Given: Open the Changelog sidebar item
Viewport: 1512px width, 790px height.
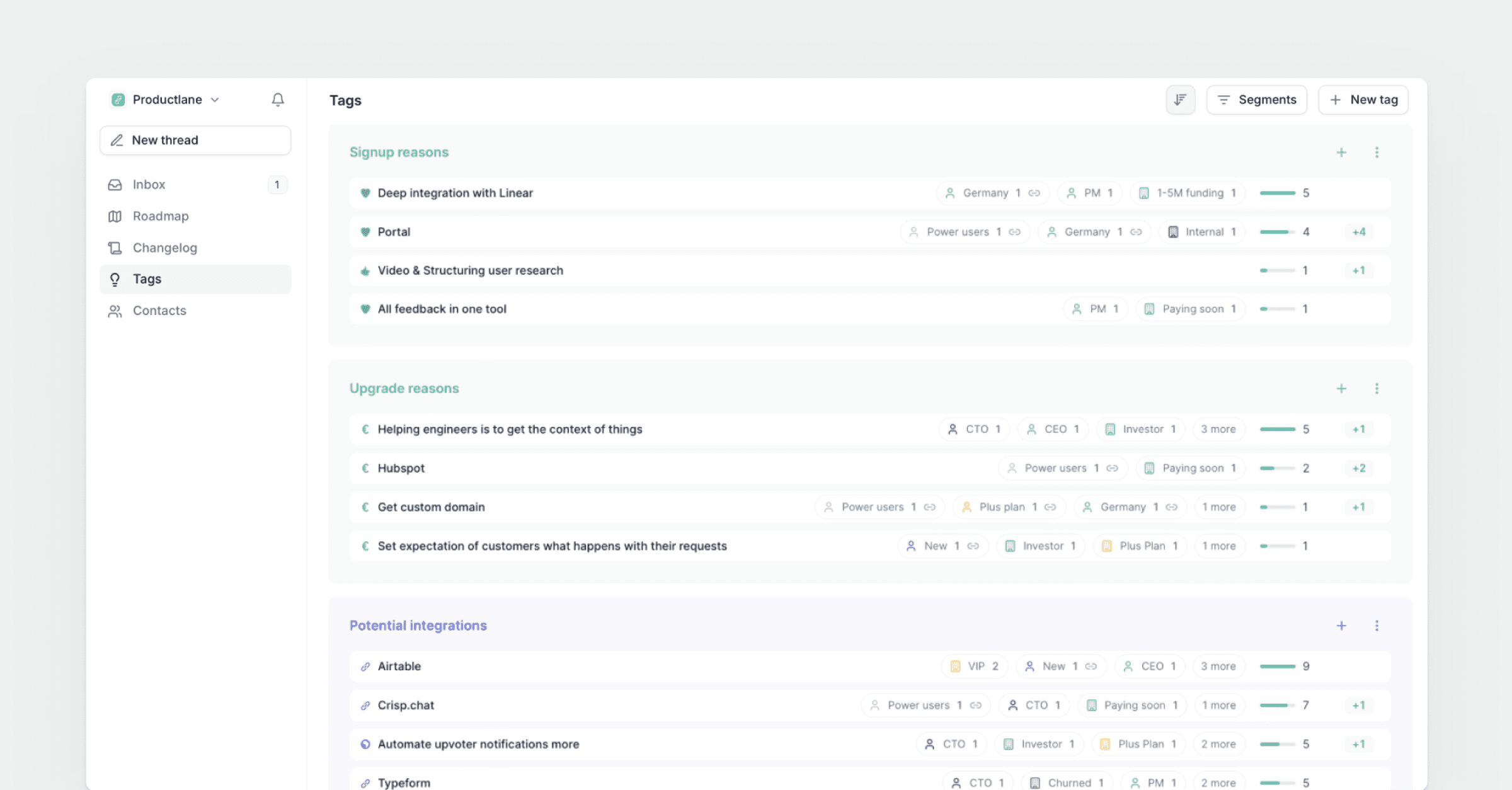Looking at the screenshot, I should pos(164,248).
